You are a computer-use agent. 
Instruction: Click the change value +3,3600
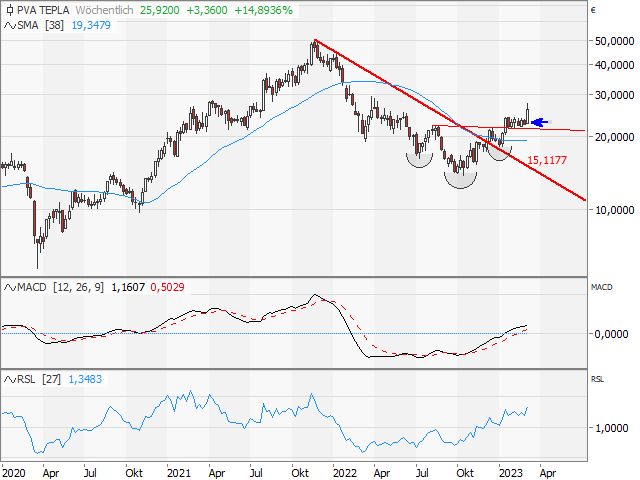click(207, 10)
